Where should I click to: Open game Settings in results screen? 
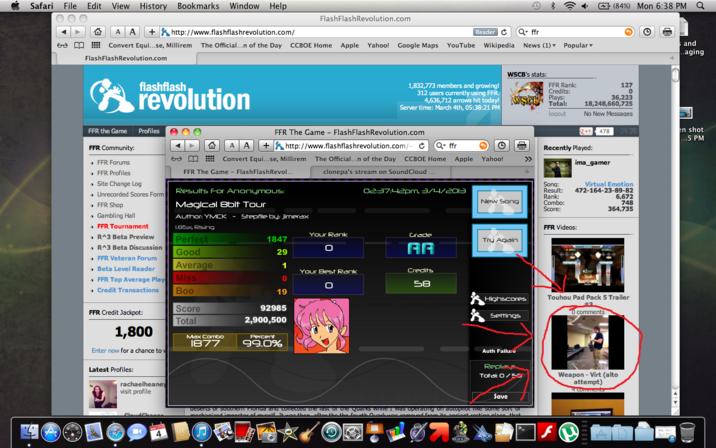click(x=499, y=316)
